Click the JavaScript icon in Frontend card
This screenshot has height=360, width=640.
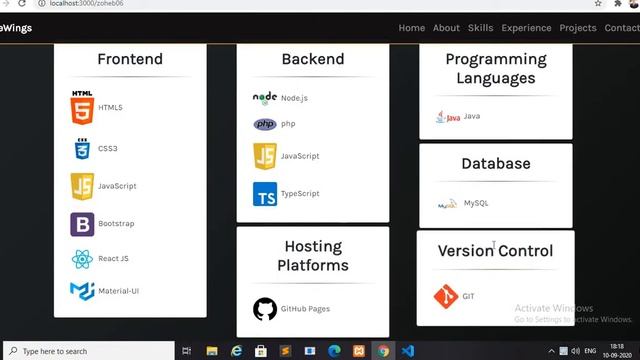[82, 186]
